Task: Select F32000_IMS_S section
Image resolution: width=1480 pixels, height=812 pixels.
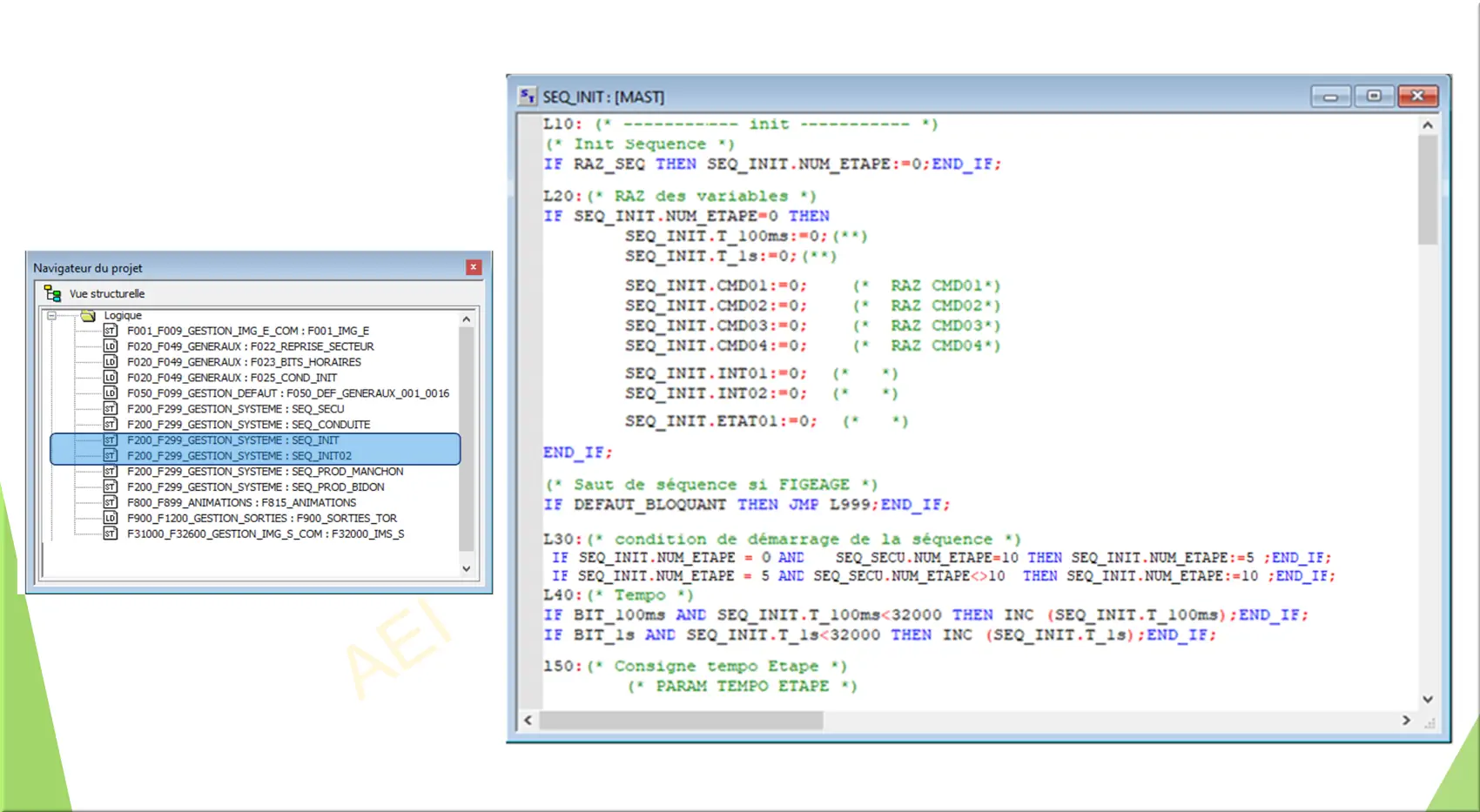Action: tap(266, 534)
